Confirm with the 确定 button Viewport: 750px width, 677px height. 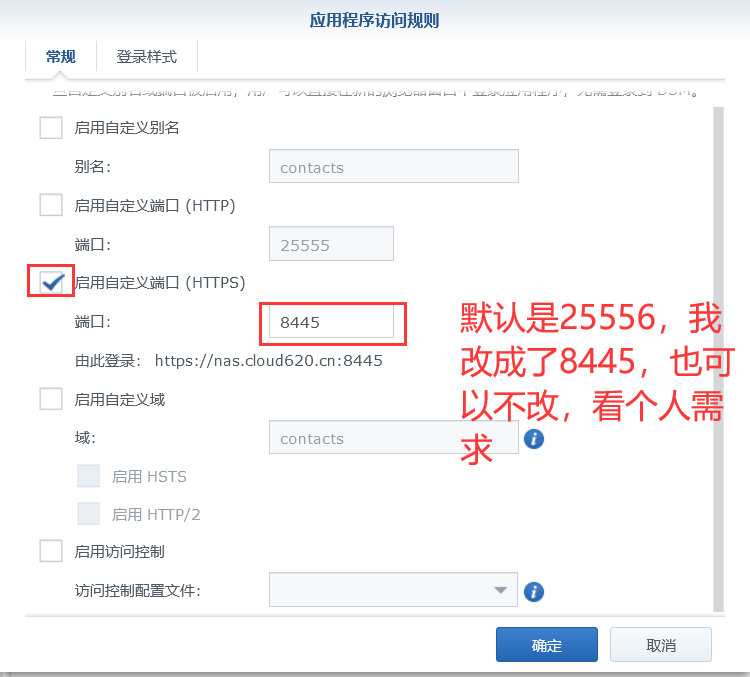pyautogui.click(x=547, y=645)
